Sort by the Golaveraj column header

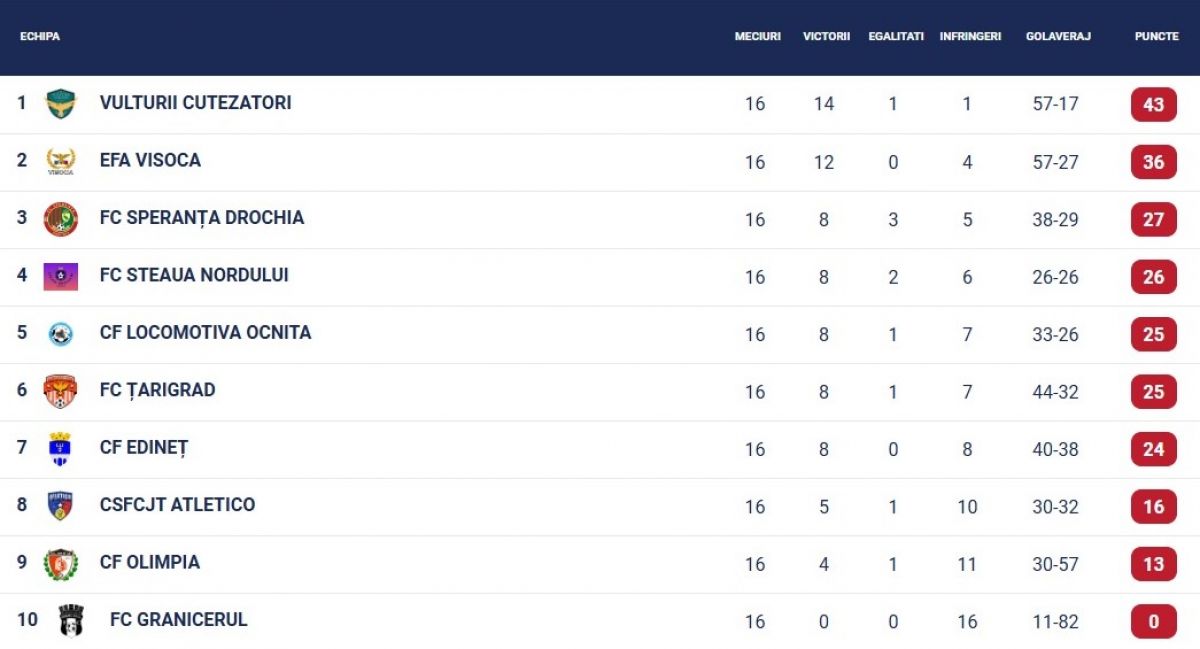pyautogui.click(x=1058, y=36)
